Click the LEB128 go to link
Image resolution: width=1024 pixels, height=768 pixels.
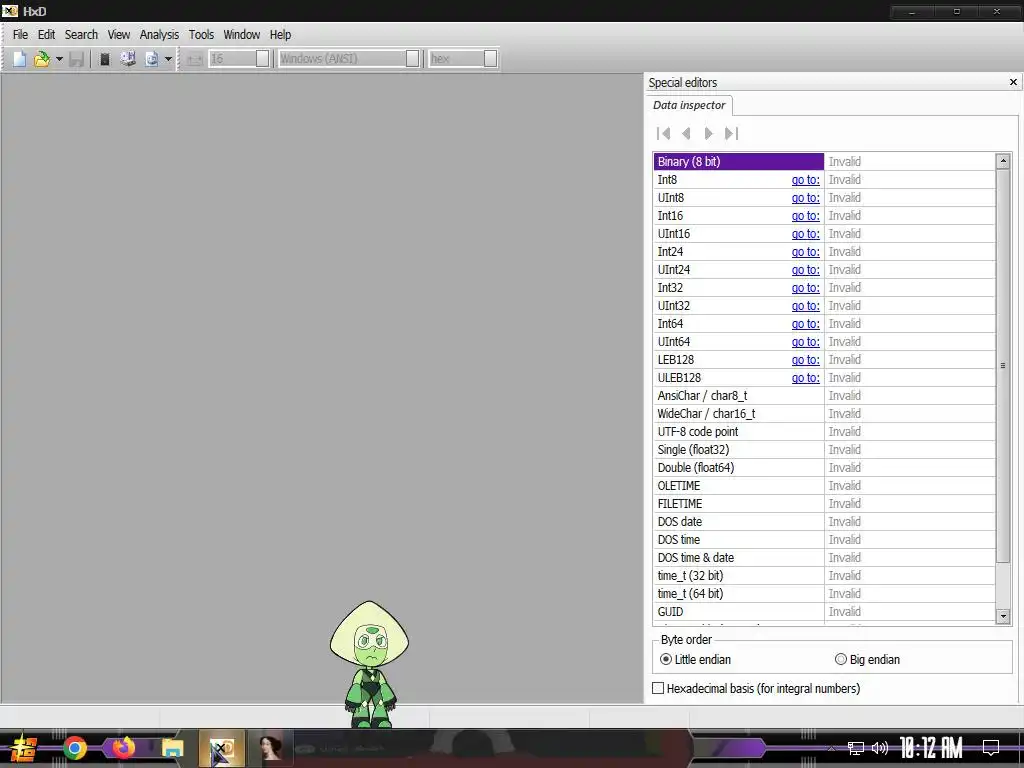pyautogui.click(x=805, y=360)
